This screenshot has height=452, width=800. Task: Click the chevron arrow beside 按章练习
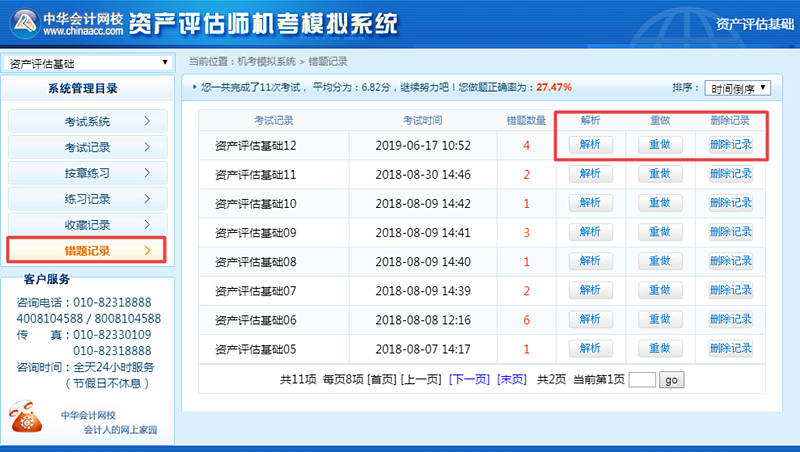pos(147,173)
